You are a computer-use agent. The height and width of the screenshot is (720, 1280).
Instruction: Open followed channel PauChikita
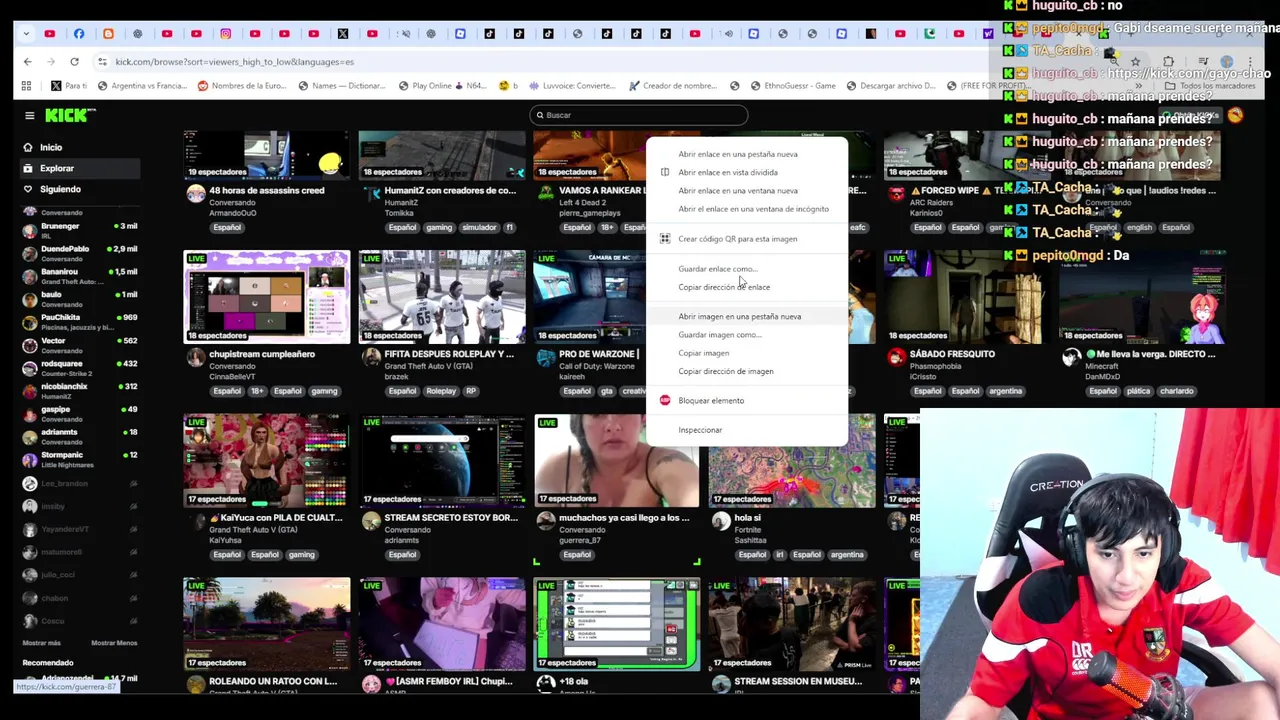(x=80, y=321)
